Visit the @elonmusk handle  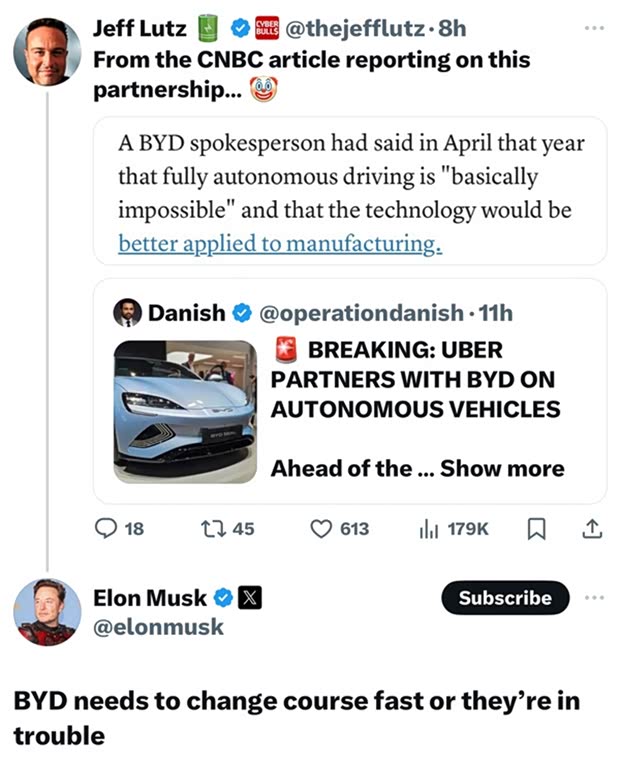click(158, 627)
